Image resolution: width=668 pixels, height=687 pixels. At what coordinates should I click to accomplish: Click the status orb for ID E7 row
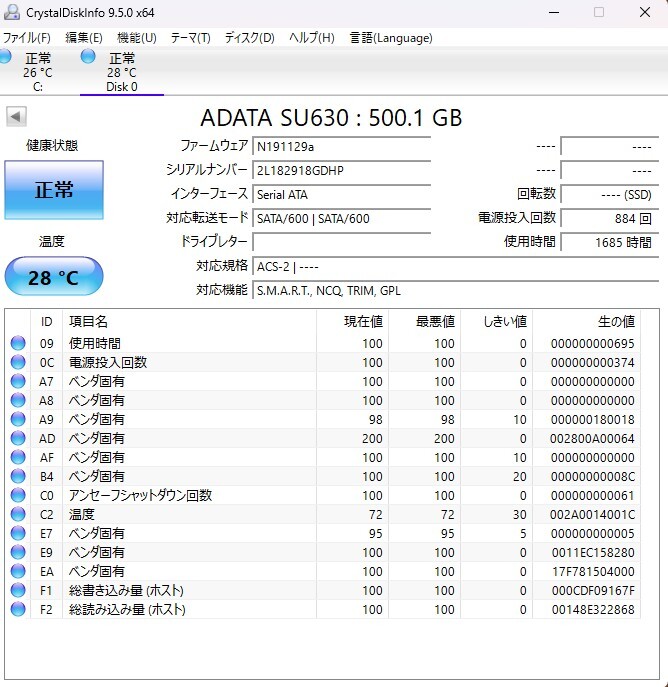[x=18, y=533]
